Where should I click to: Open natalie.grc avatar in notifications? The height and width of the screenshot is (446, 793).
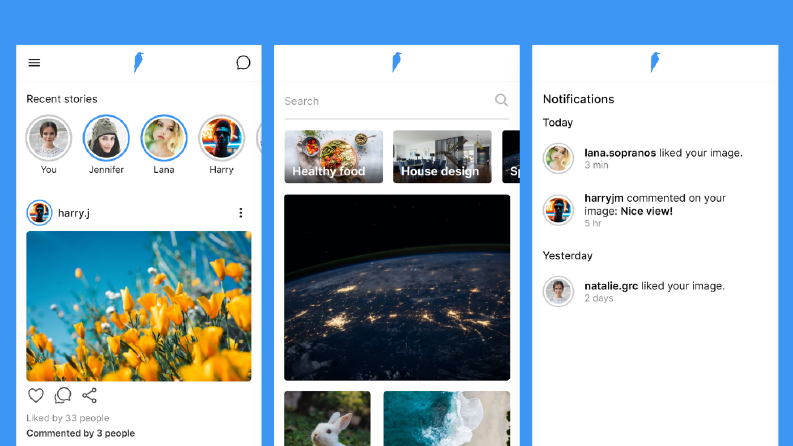pos(558,291)
